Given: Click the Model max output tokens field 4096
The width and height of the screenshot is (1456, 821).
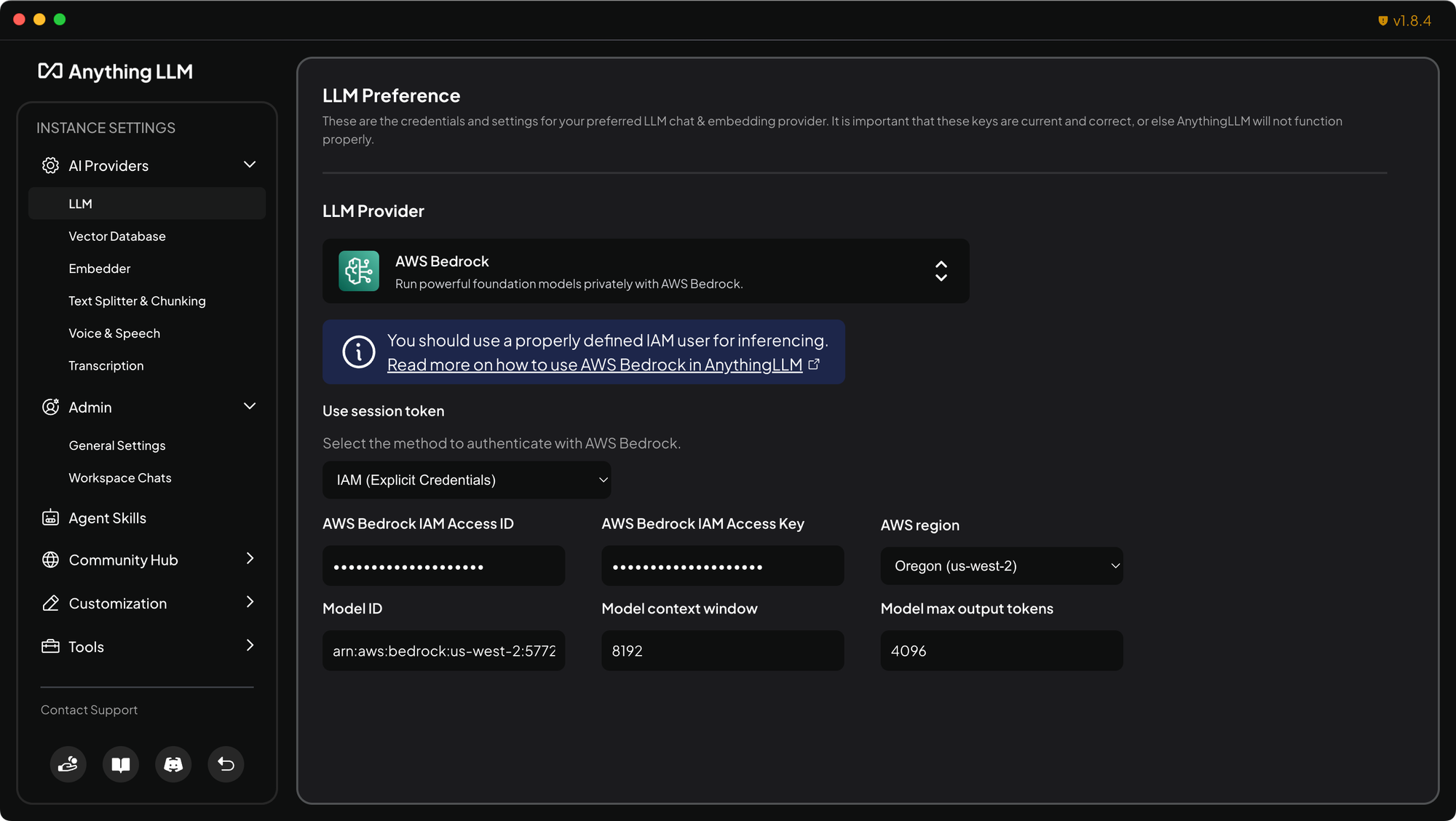Looking at the screenshot, I should [x=1002, y=651].
